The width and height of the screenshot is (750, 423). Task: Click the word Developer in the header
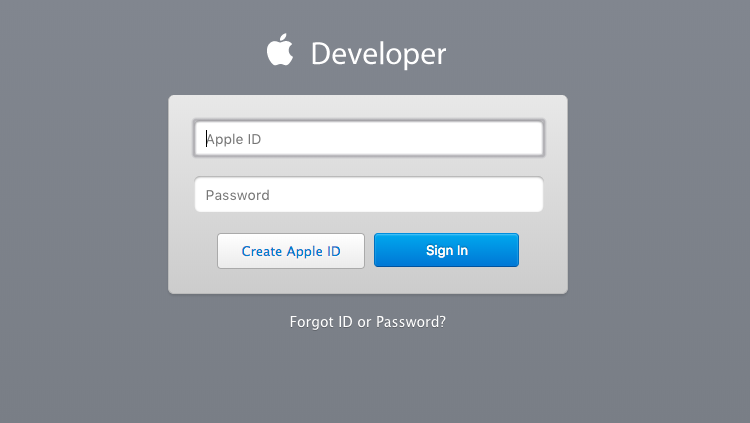click(378, 54)
